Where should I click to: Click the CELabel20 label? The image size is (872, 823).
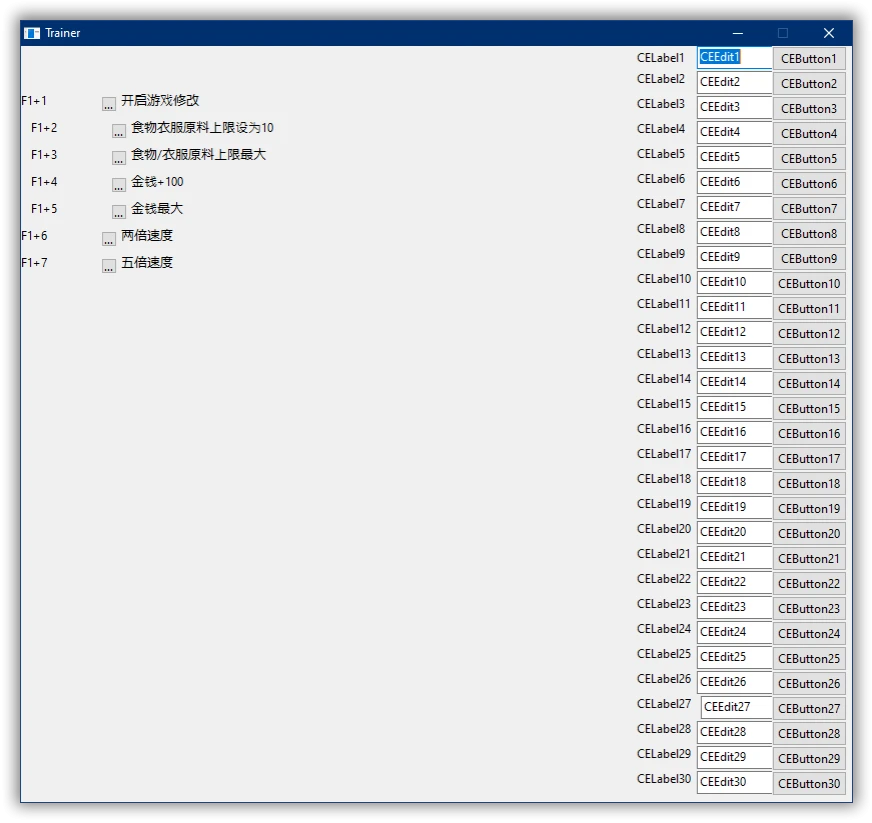(x=664, y=529)
